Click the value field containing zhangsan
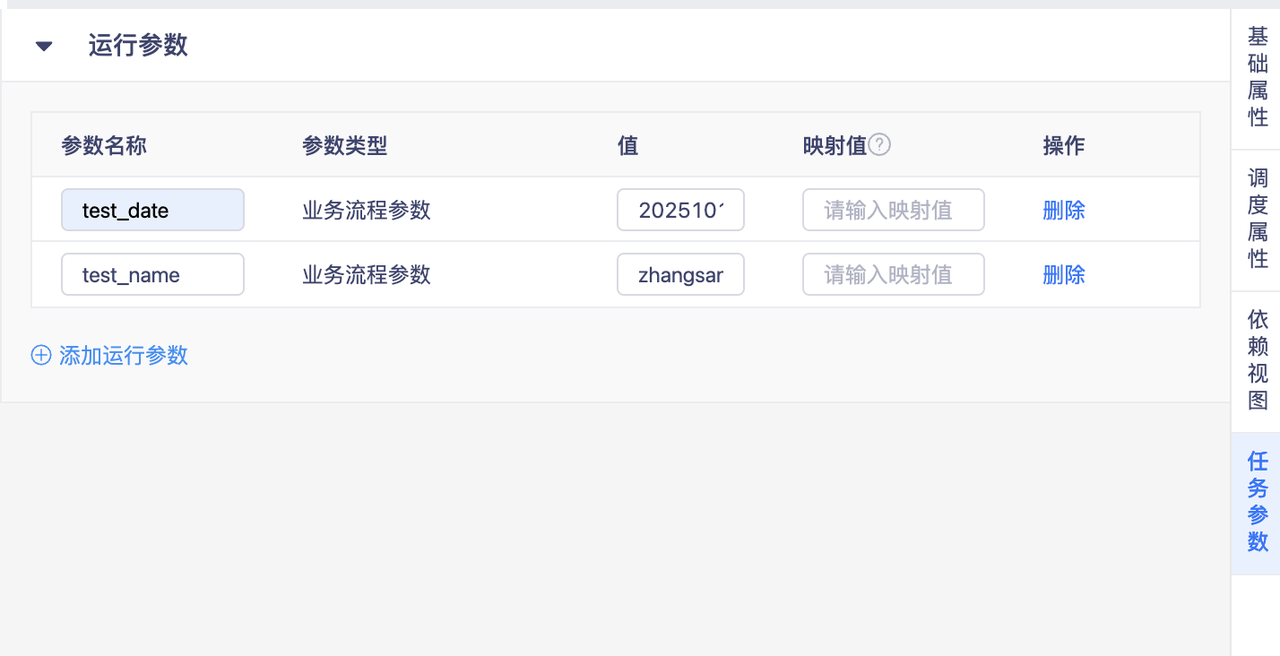 point(681,274)
